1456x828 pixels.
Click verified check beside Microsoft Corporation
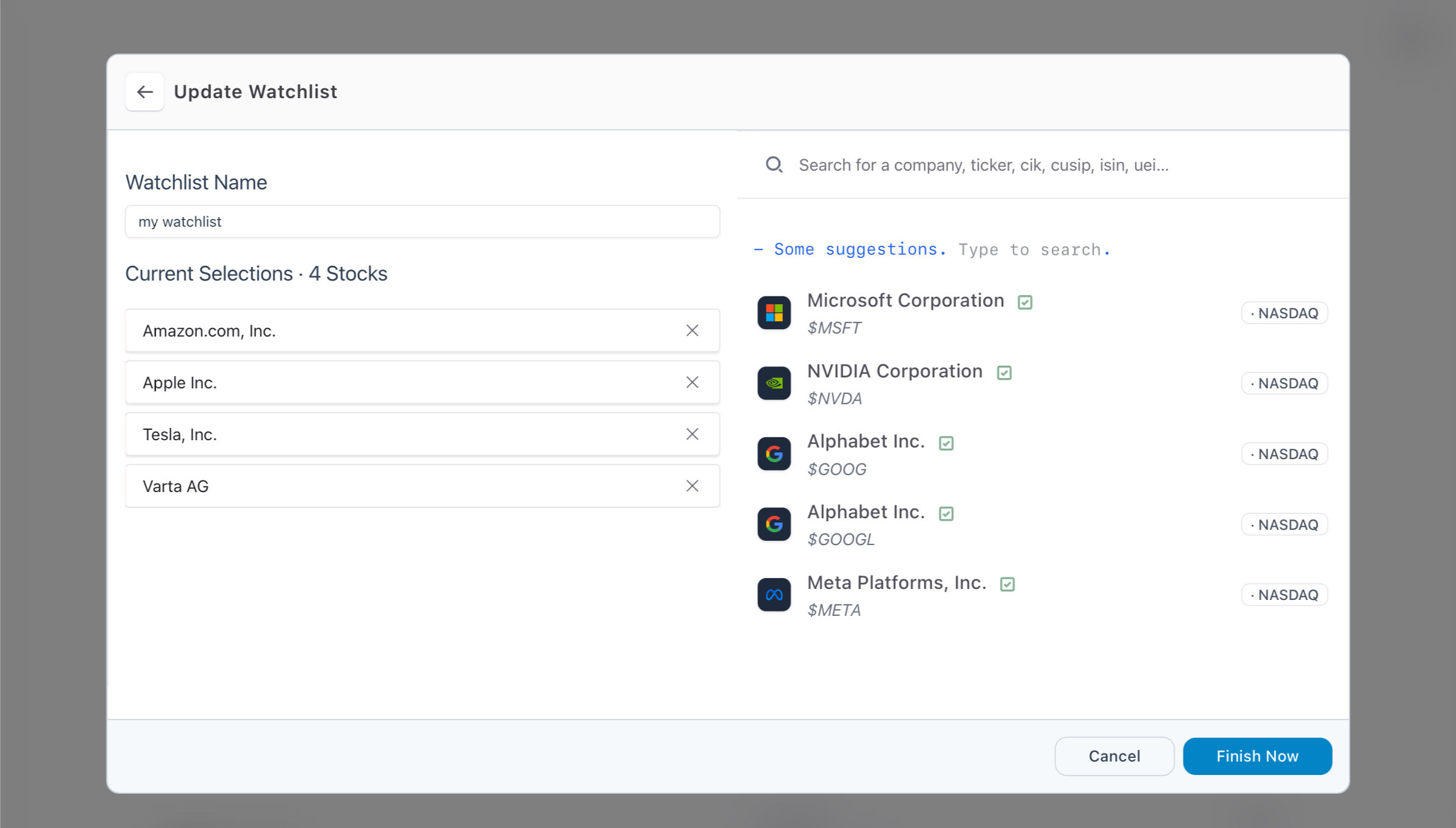[x=1025, y=302]
